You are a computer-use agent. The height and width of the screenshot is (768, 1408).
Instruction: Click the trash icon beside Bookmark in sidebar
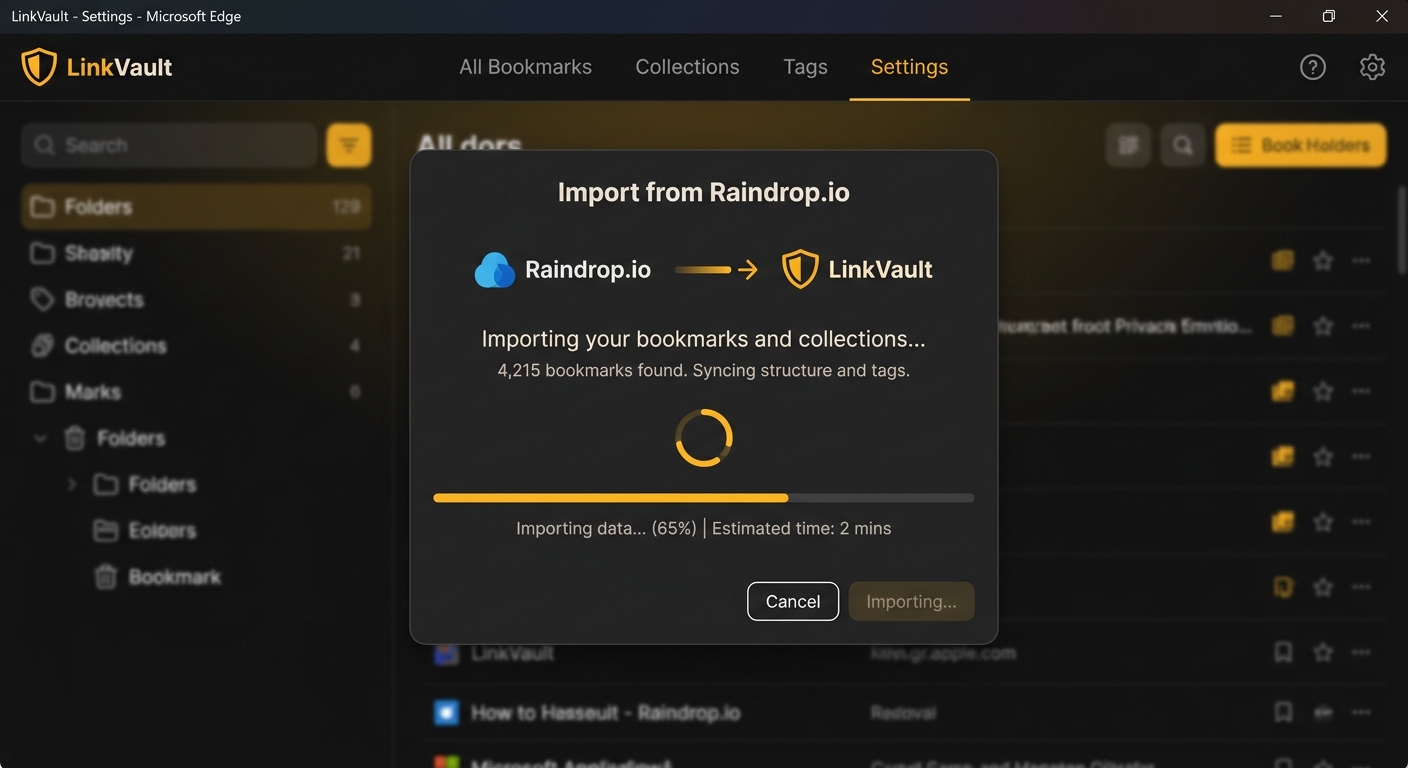click(x=106, y=577)
